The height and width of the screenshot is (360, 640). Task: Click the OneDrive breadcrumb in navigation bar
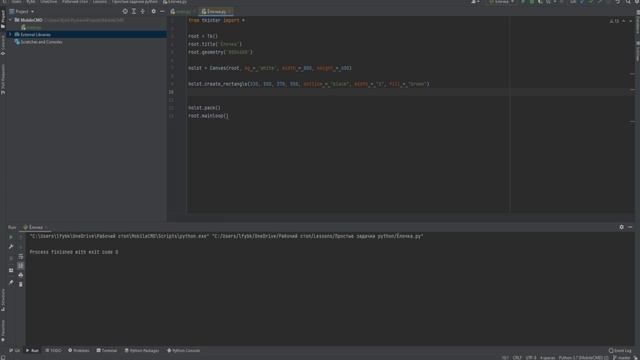click(x=49, y=2)
